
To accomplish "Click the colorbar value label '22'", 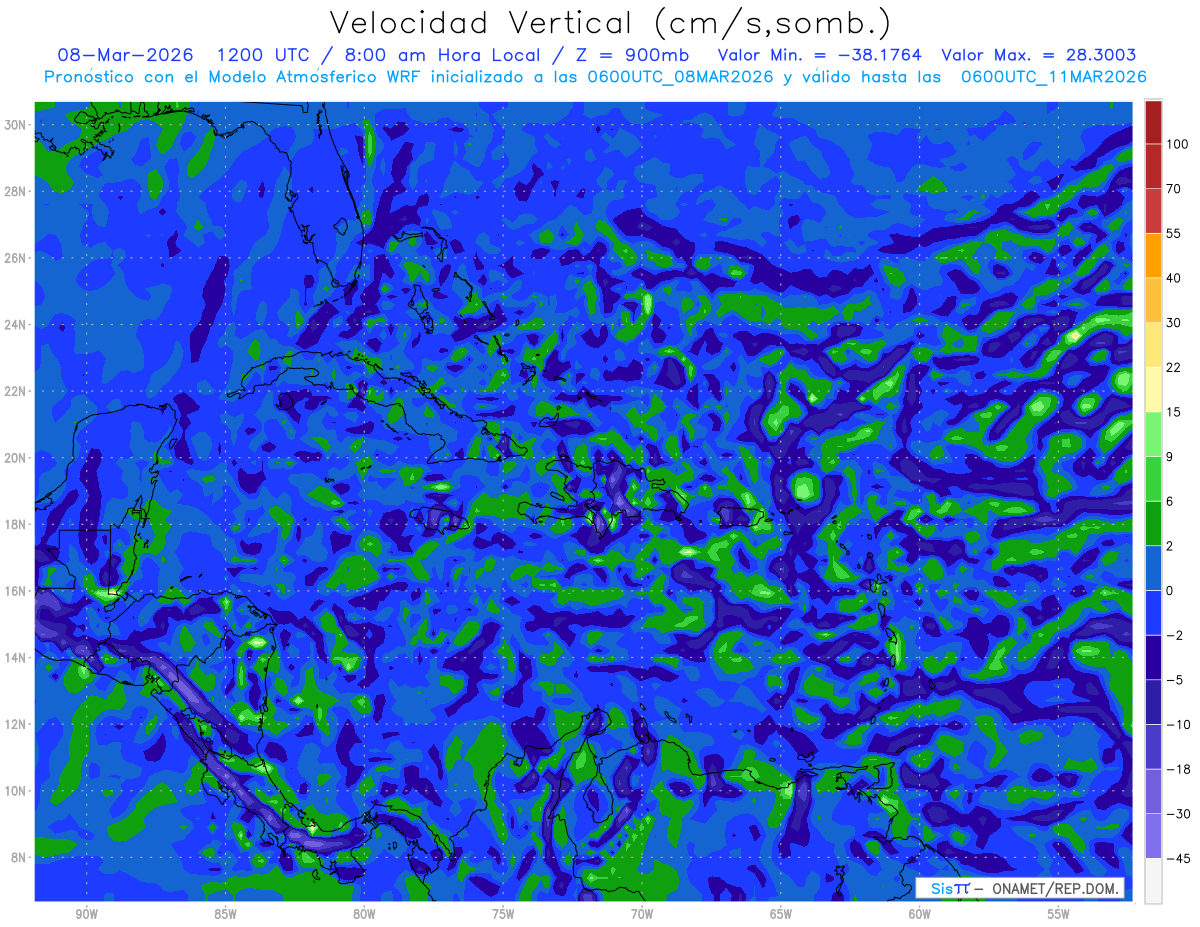I will tap(1174, 367).
